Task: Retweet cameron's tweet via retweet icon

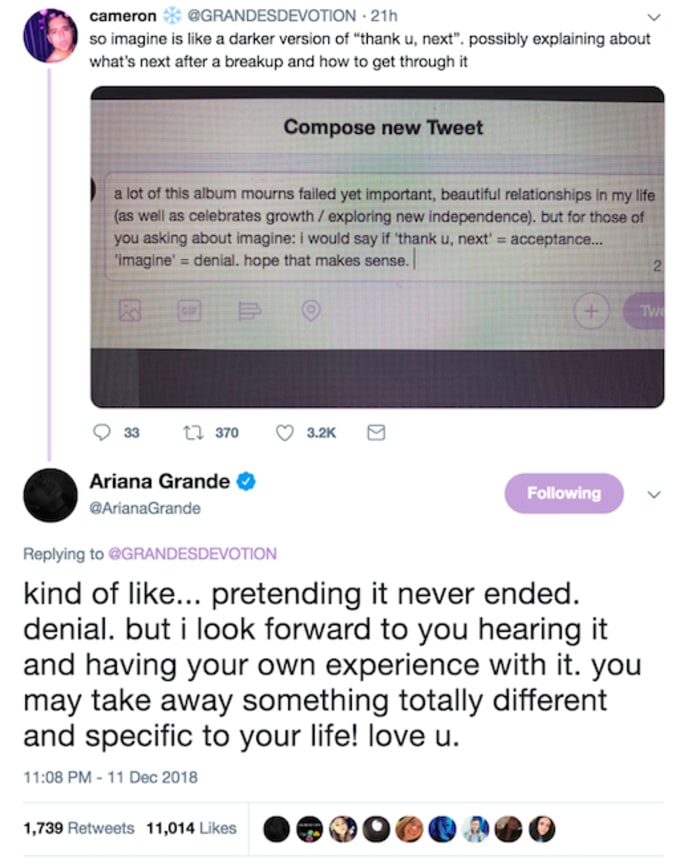Action: click(198, 432)
